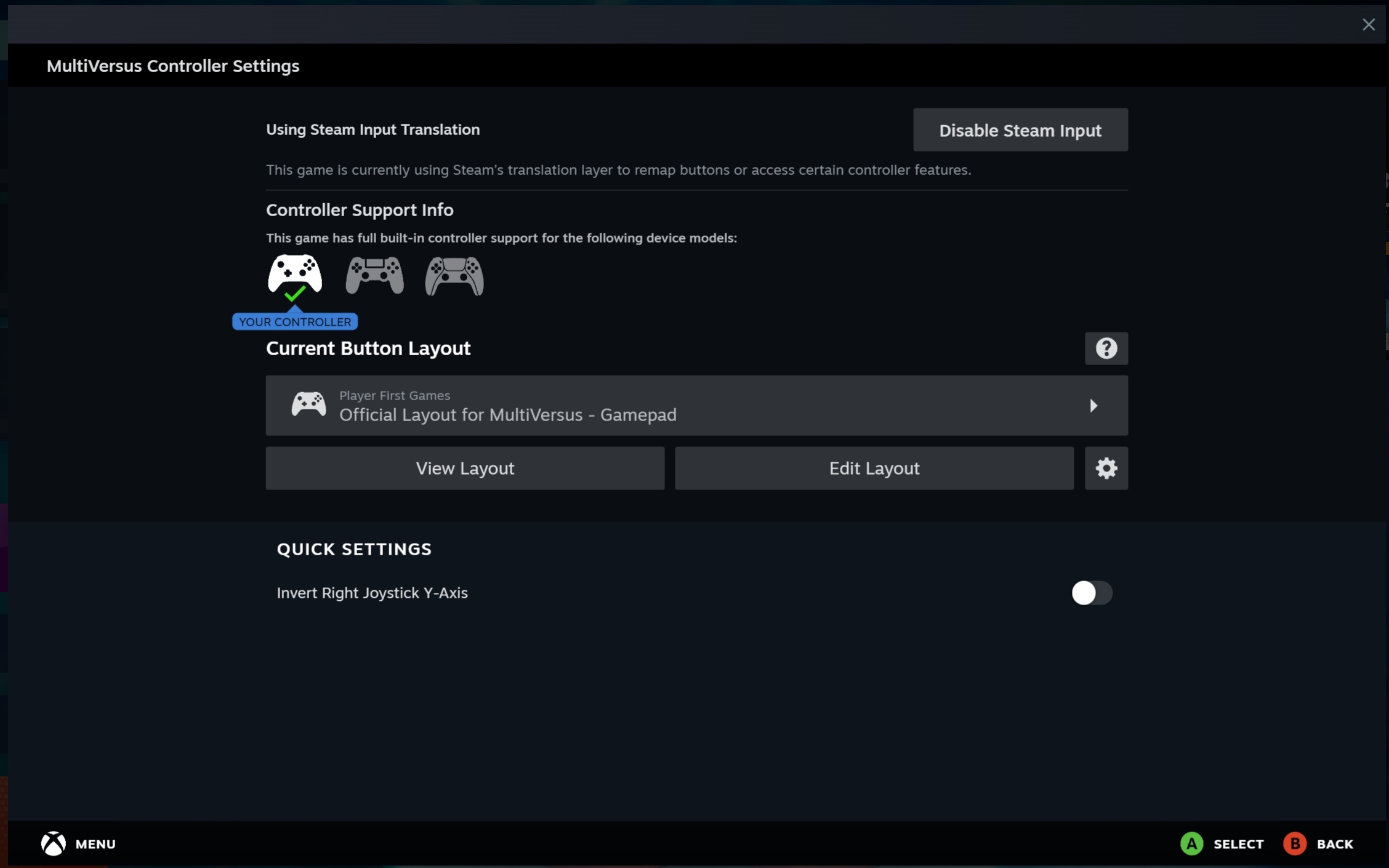This screenshot has height=868, width=1389.
Task: Click the red B Back button icon
Action: pos(1295,843)
